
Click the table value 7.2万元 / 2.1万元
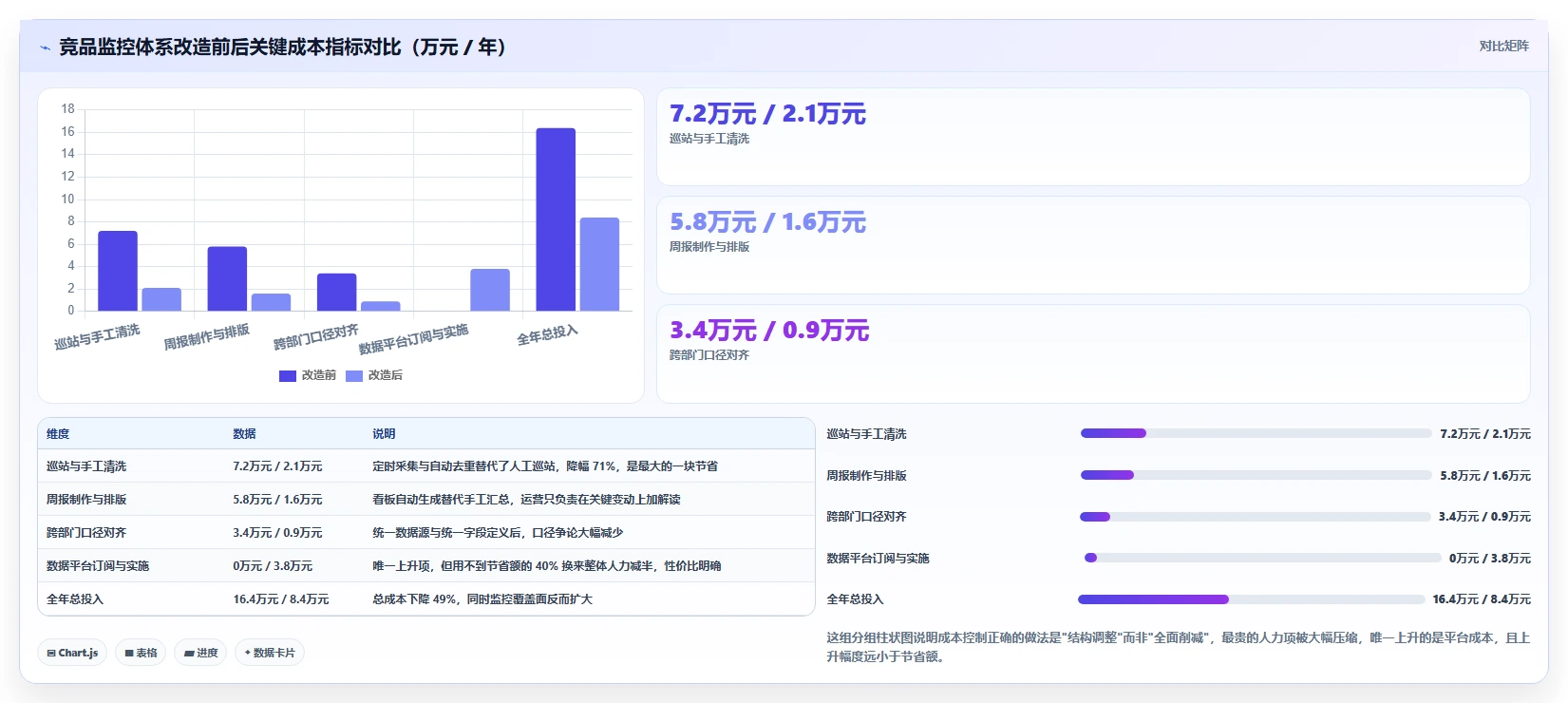point(277,466)
